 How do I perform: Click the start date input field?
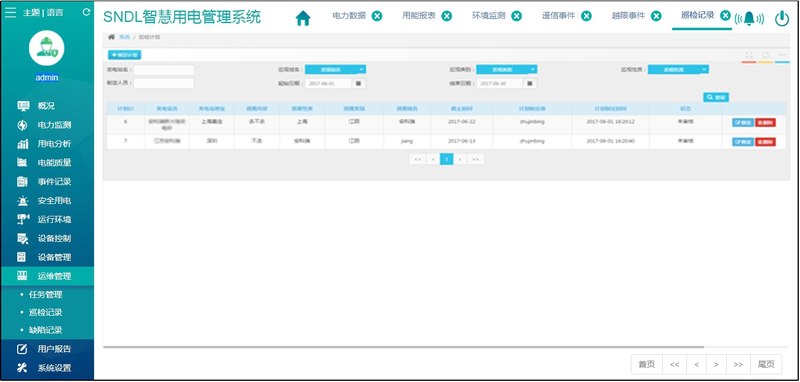pyautogui.click(x=329, y=83)
